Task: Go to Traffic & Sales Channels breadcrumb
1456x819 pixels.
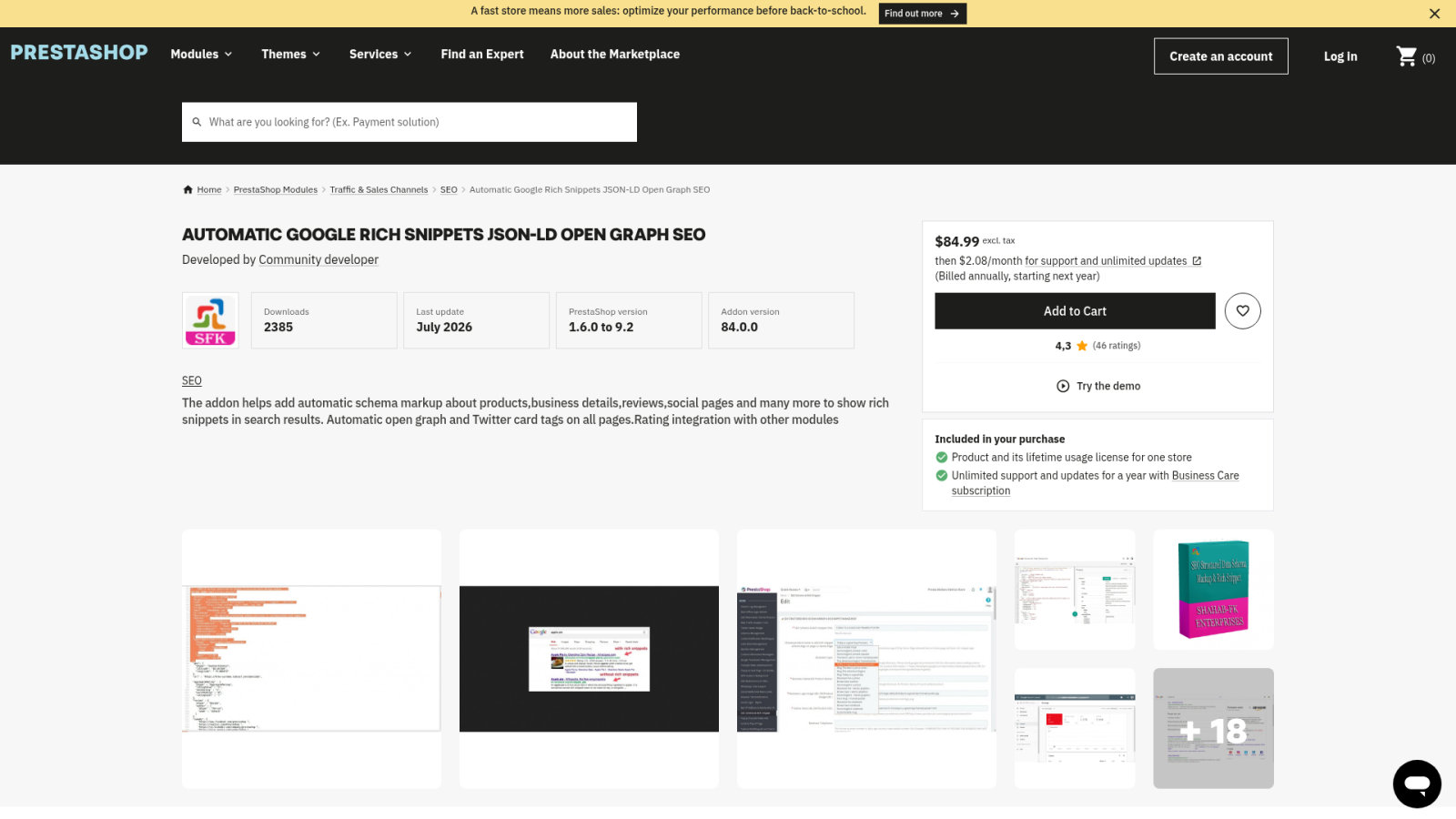Action: click(x=379, y=190)
